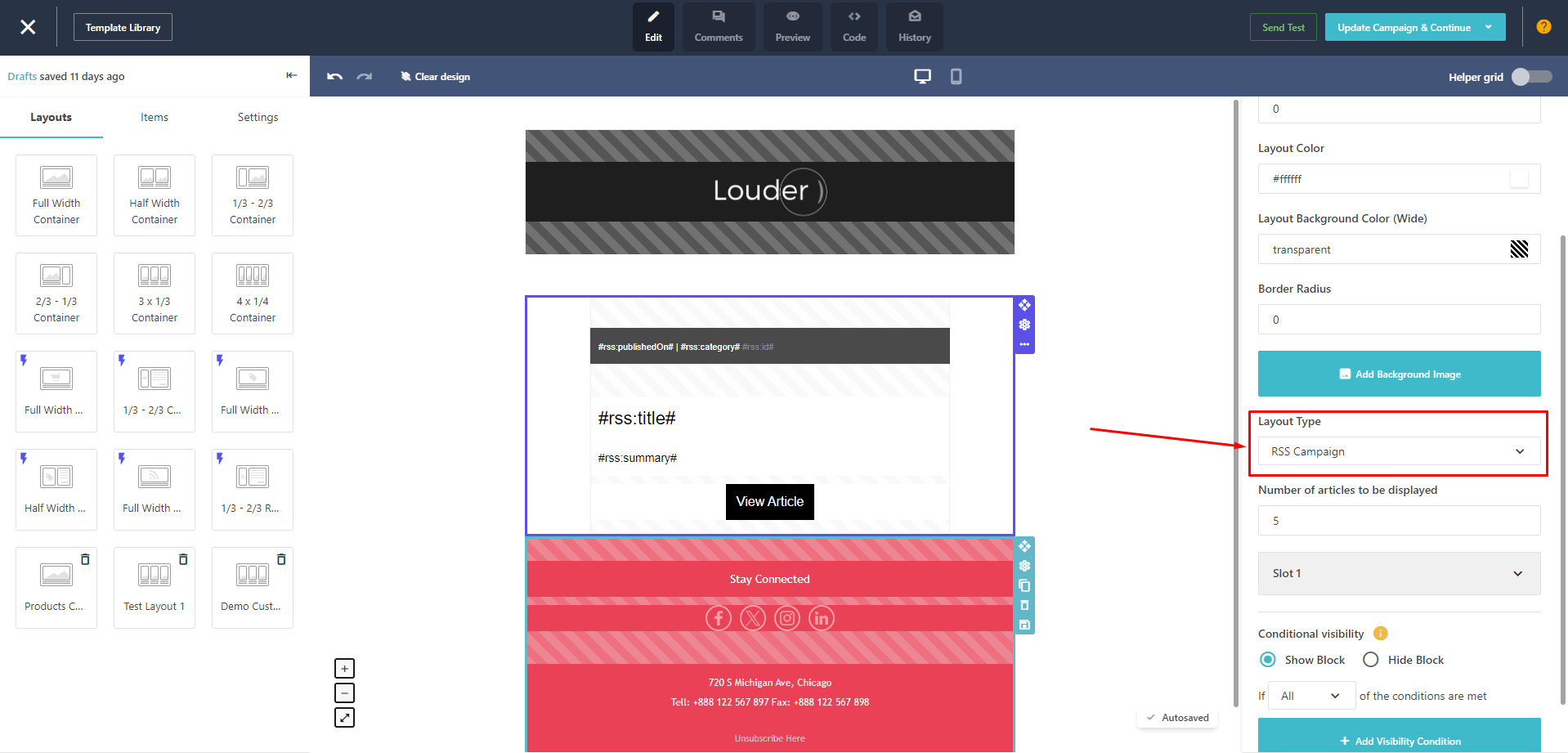The height and width of the screenshot is (753, 1568).
Task: Delete the Products C... saved layout
Action: point(85,559)
